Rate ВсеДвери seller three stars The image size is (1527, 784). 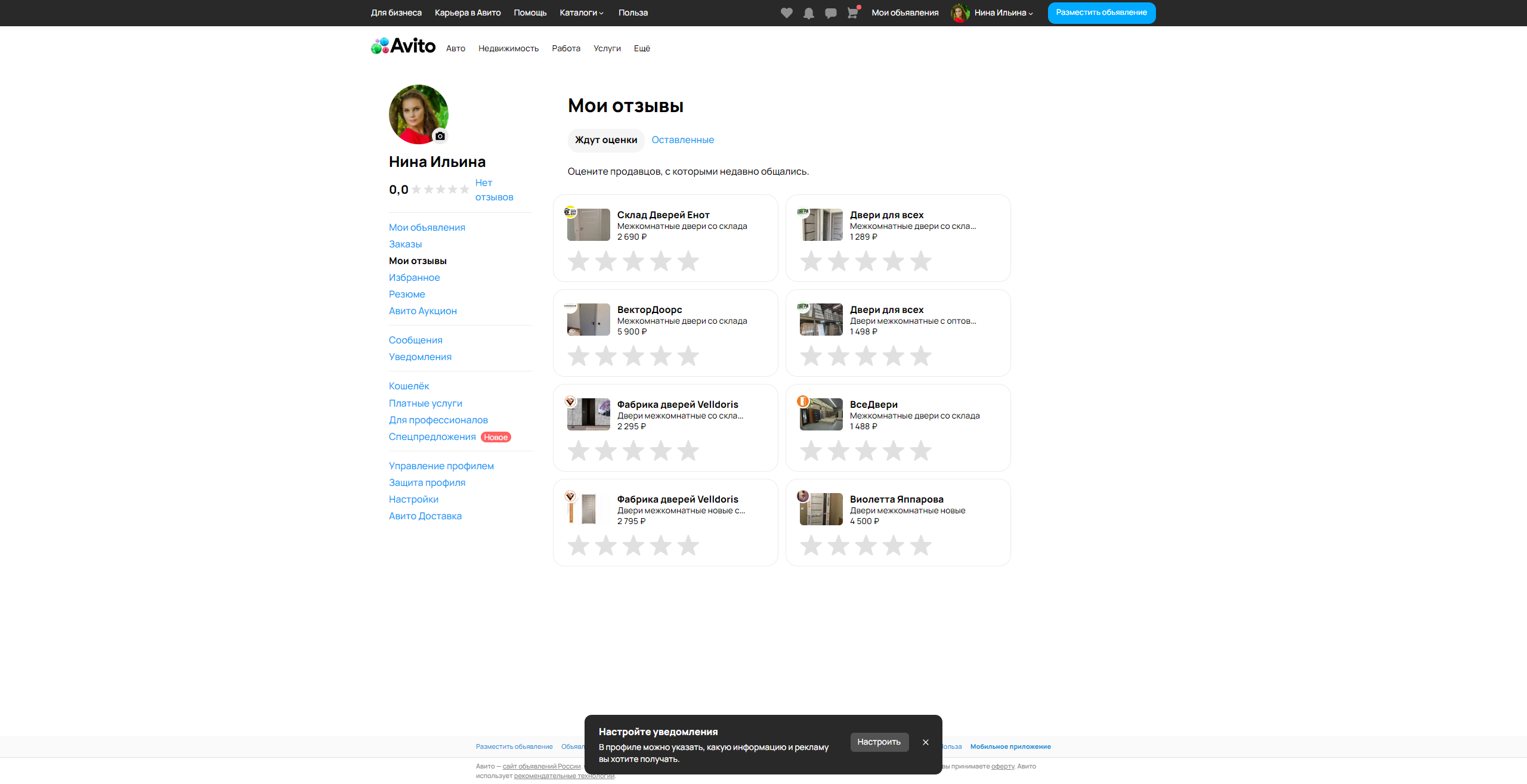tap(865, 451)
